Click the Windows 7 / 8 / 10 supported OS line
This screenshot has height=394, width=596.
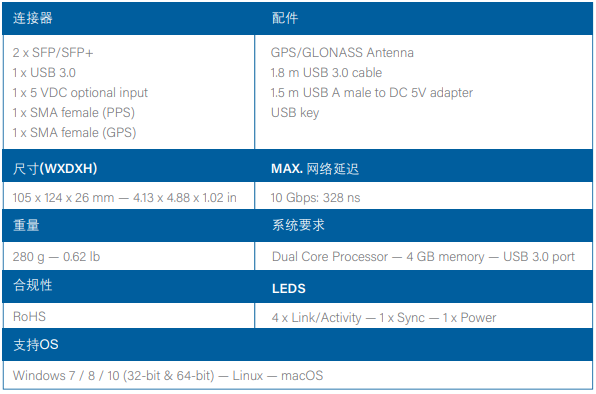(168, 376)
